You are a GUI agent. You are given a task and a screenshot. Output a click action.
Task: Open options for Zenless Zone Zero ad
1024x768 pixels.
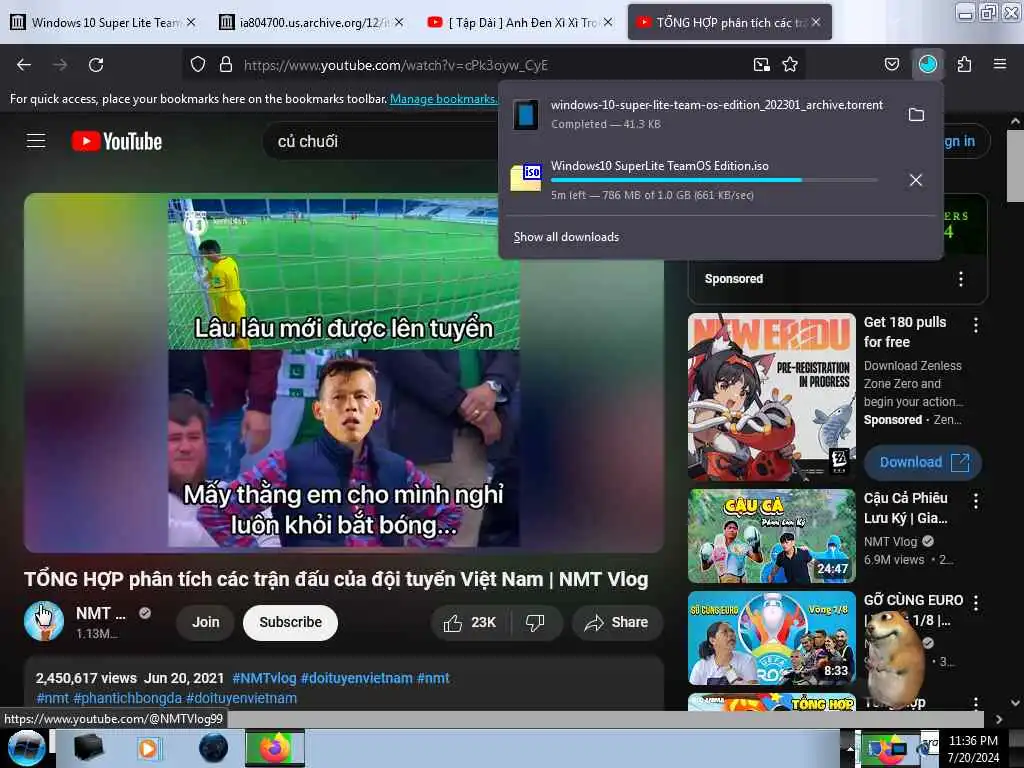tap(976, 325)
